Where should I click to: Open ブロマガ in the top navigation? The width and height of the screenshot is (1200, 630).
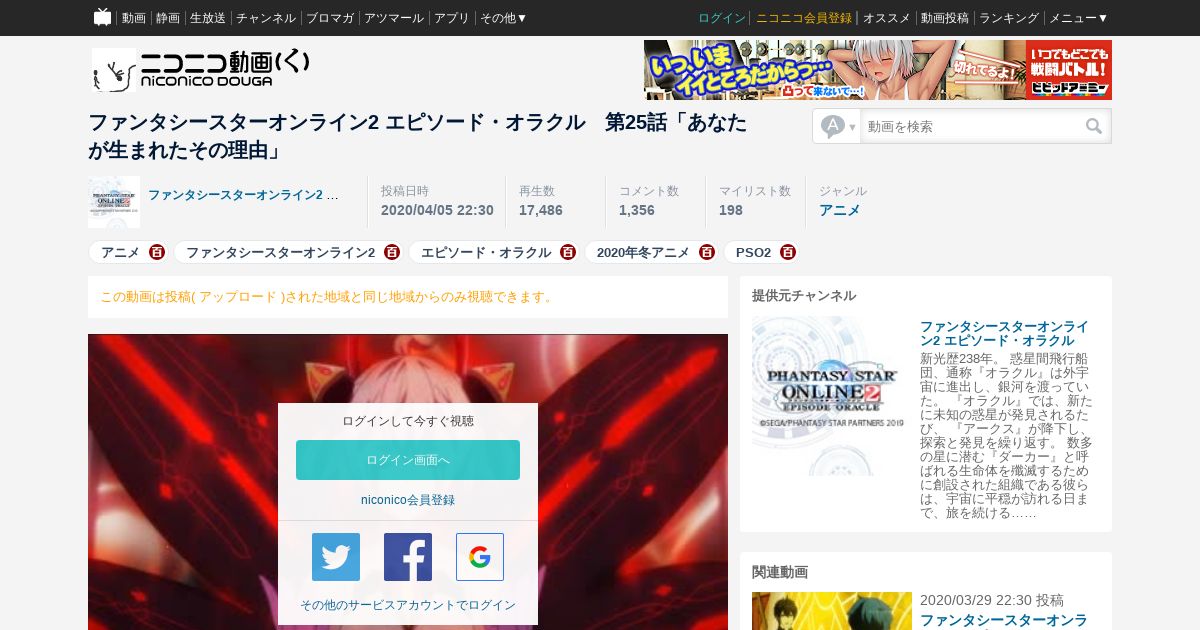coord(330,18)
